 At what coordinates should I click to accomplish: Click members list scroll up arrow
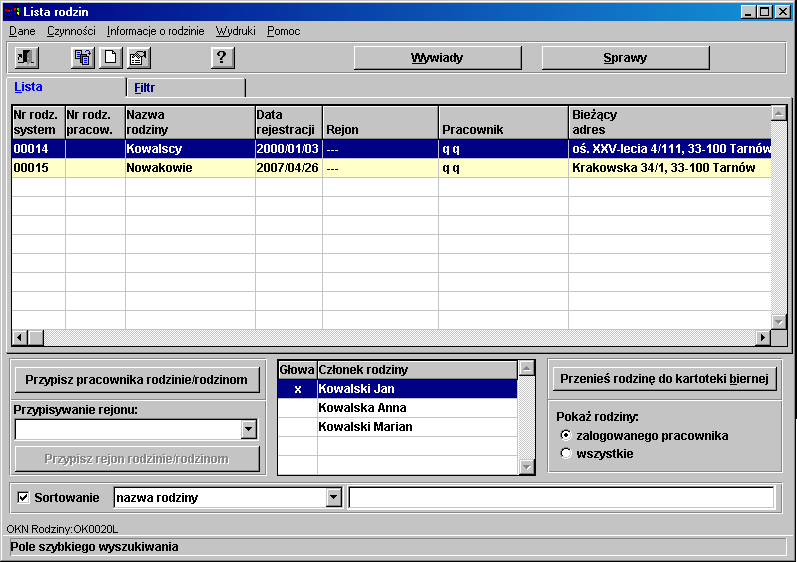point(527,368)
